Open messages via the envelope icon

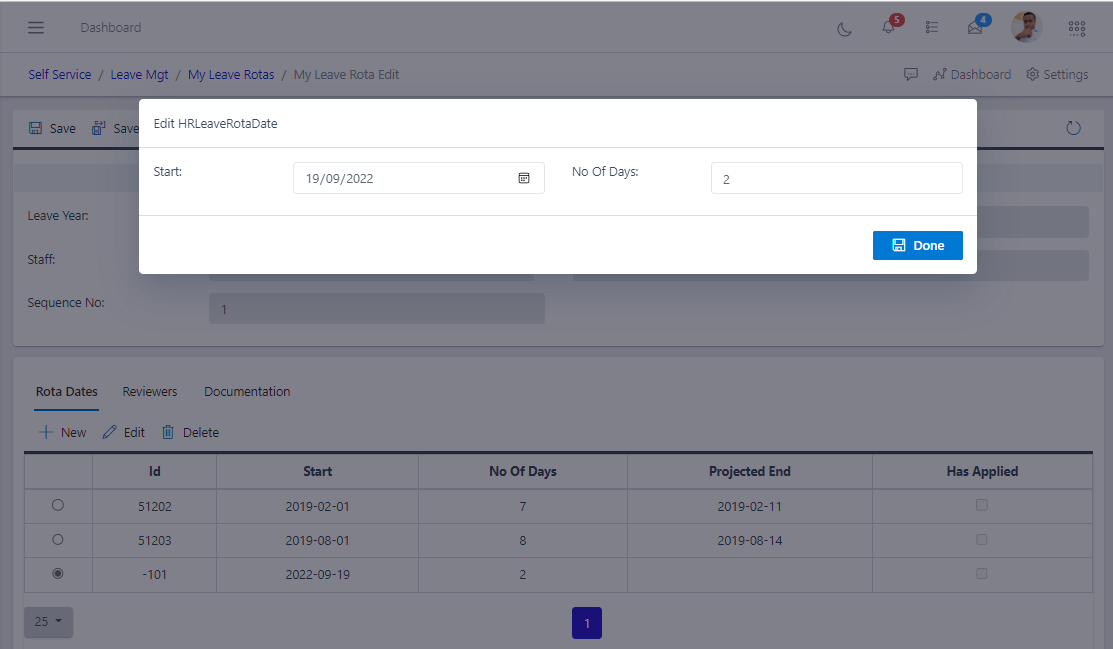click(975, 27)
